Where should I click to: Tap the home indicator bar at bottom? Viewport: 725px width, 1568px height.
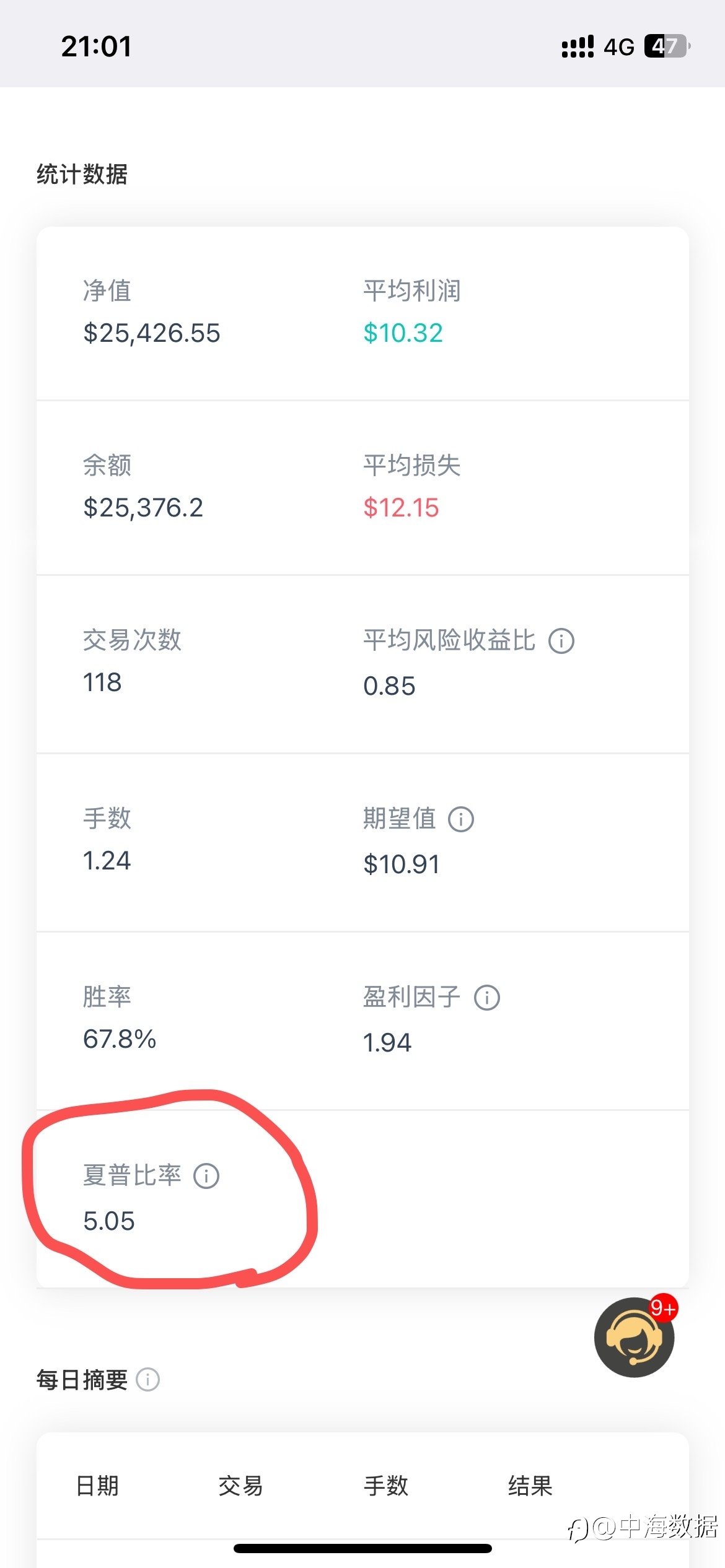tap(362, 1548)
